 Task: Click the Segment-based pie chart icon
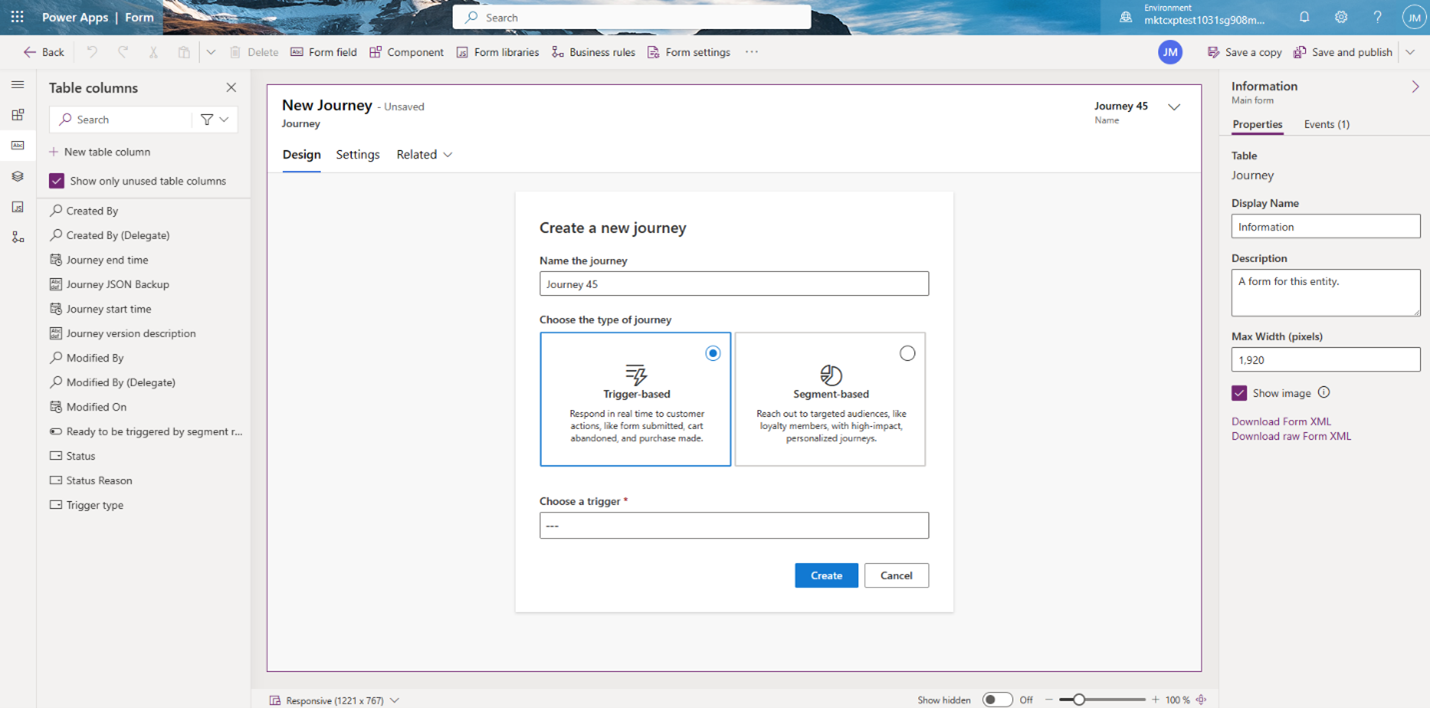(831, 375)
